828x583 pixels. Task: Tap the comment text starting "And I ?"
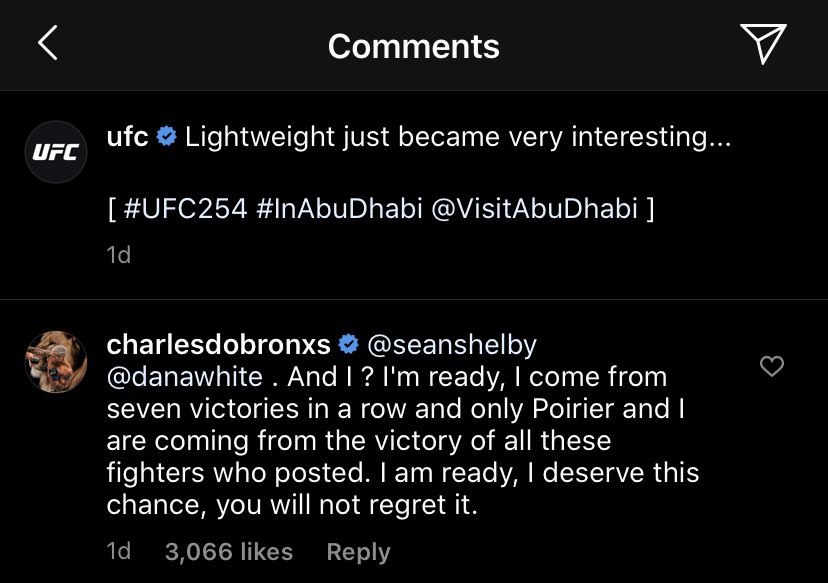pos(400,442)
